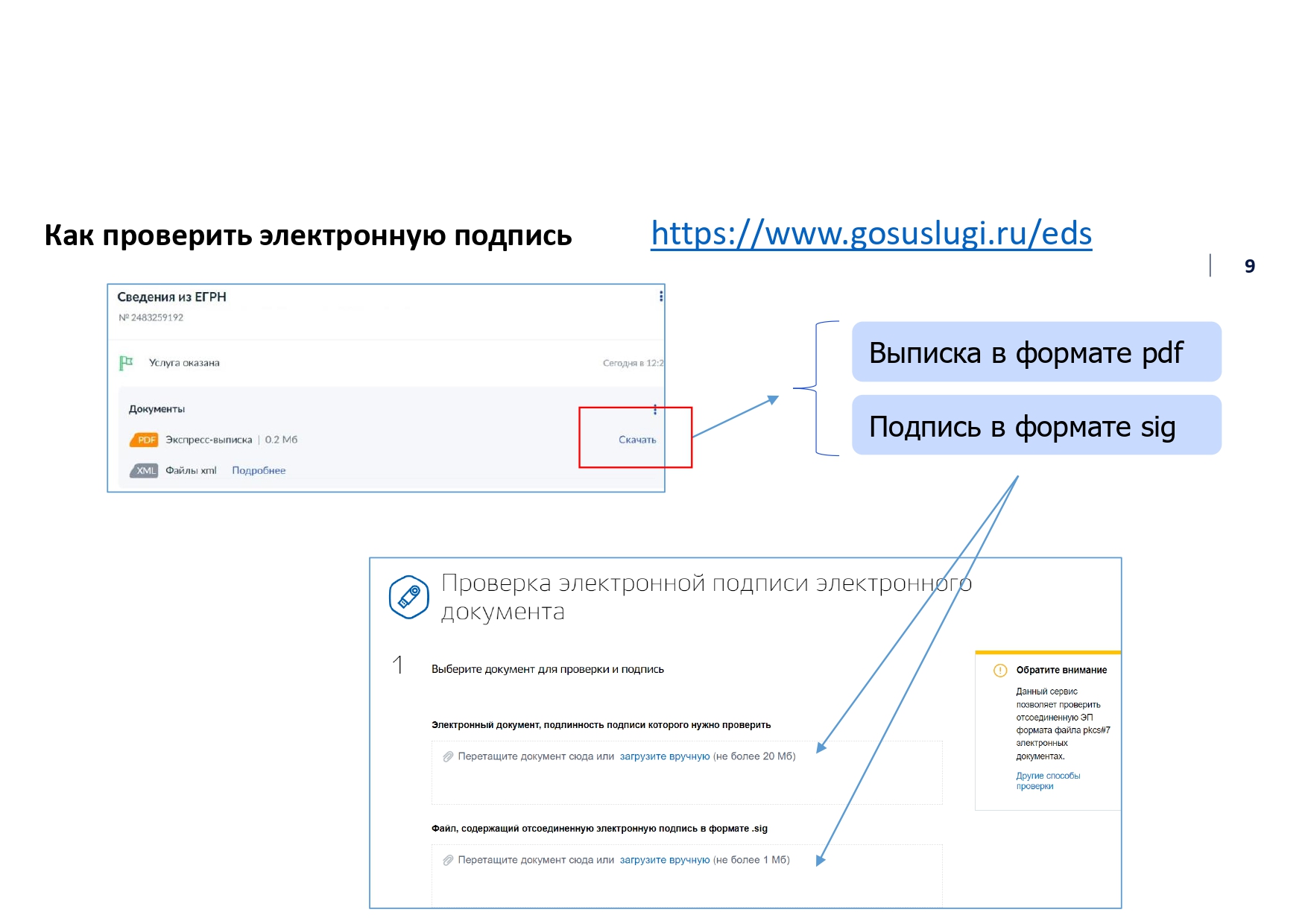Image resolution: width=1308 pixels, height=924 pixels.
Task: Open the gosuslugi.ru/eds hyperlink
Action: (x=871, y=234)
